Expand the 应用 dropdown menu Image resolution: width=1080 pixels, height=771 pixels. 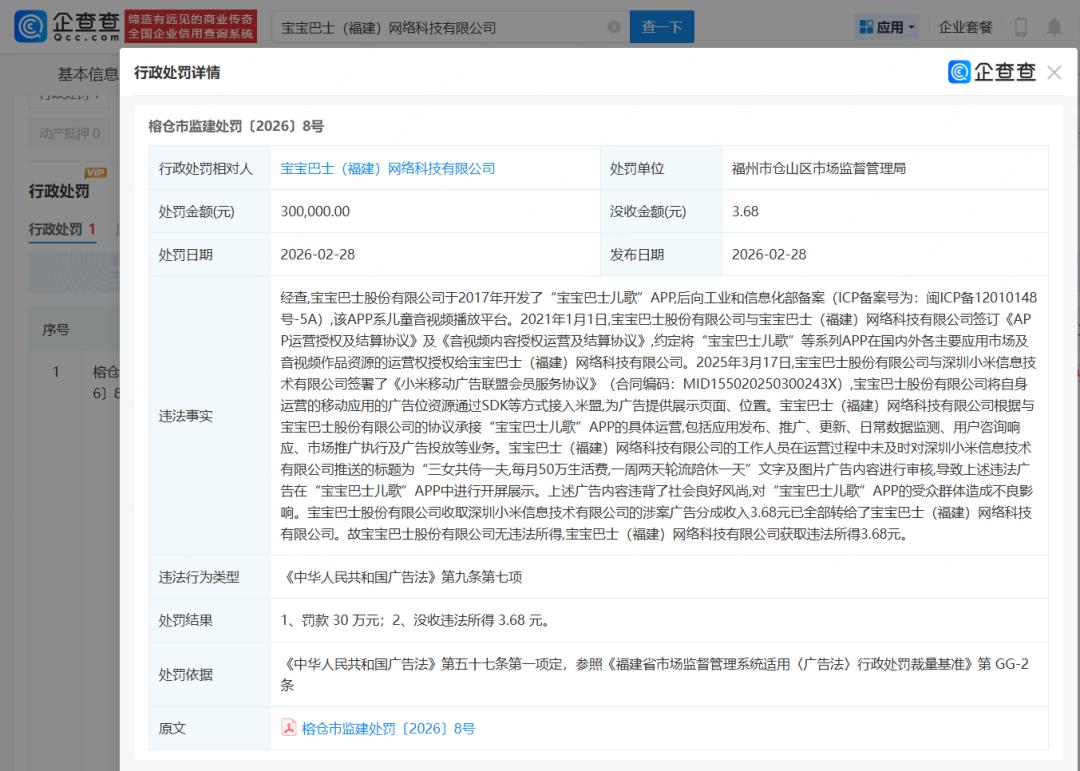pos(911,28)
